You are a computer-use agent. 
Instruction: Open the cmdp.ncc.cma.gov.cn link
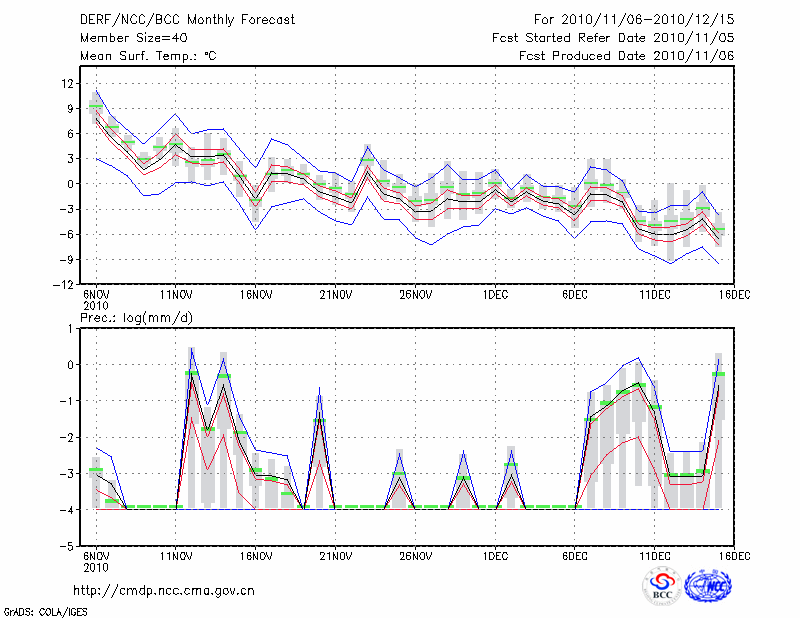pos(164,590)
